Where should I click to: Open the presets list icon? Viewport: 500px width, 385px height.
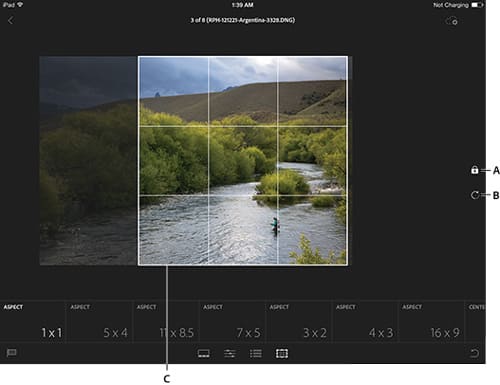[x=256, y=353]
